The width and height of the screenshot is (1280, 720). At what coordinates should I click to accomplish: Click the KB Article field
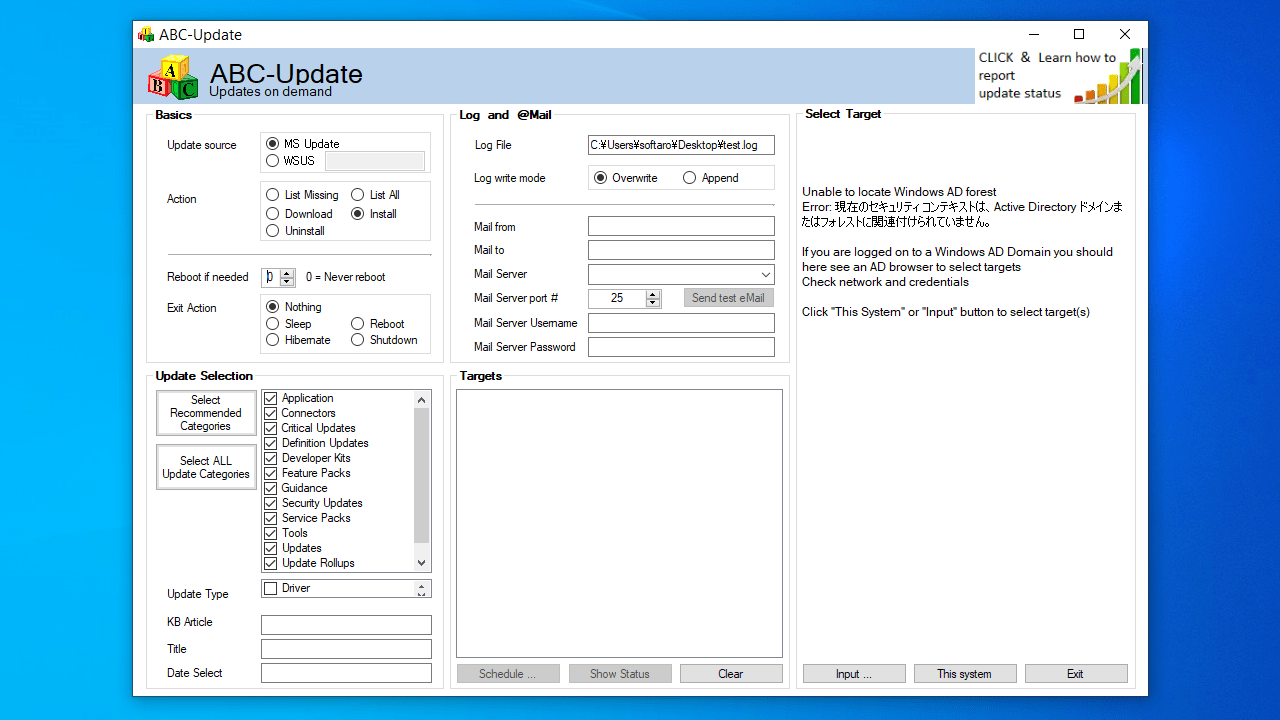(x=346, y=625)
